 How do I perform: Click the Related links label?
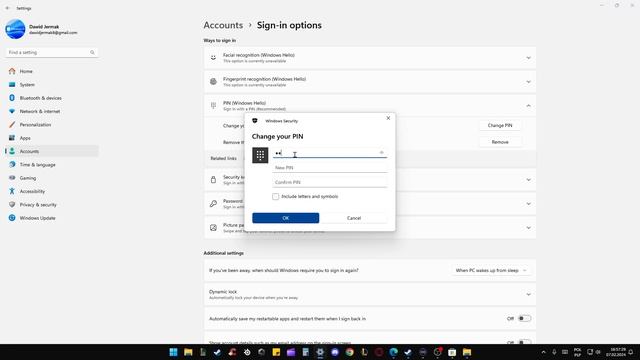pos(223,158)
